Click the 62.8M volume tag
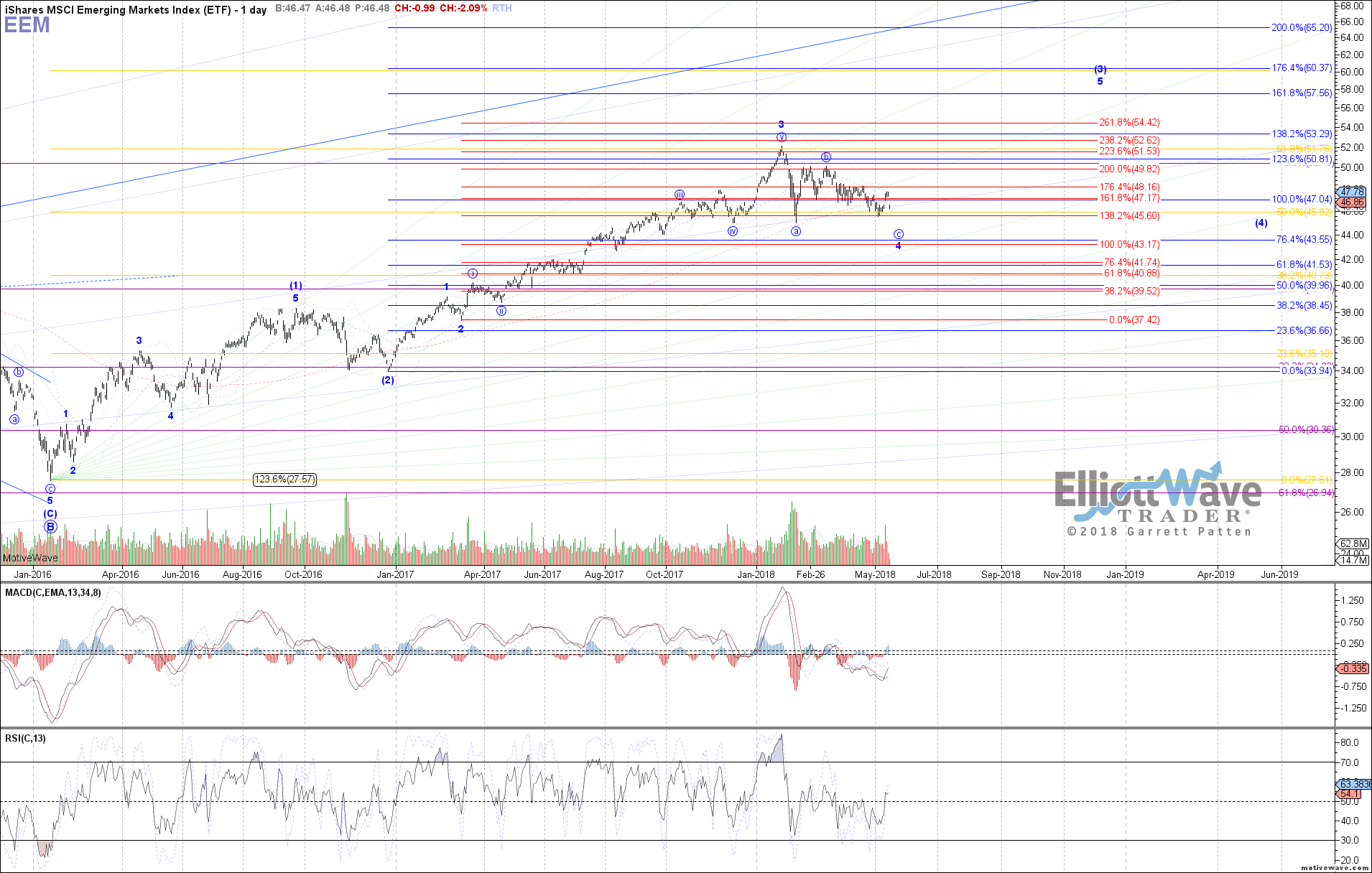The height and width of the screenshot is (873, 1372). 1352,544
